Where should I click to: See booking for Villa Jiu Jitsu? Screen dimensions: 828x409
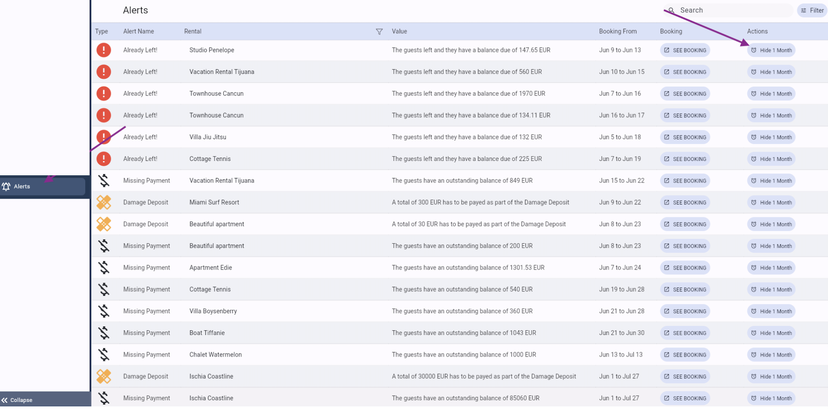[685, 137]
